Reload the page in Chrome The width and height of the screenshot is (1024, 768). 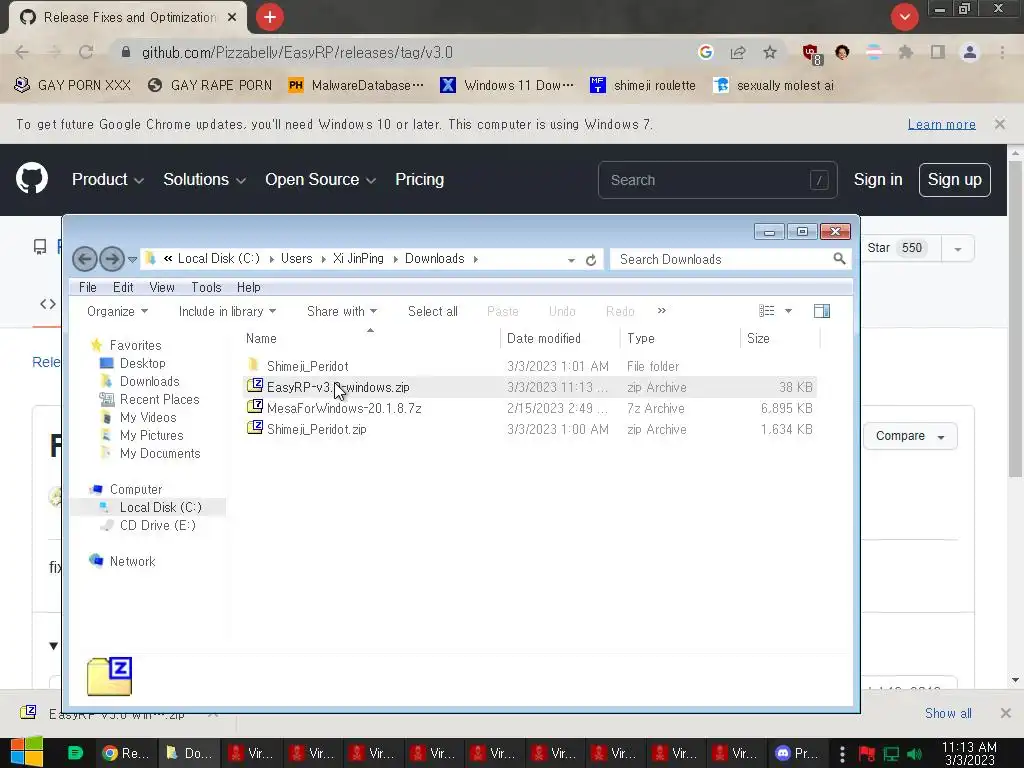click(86, 52)
